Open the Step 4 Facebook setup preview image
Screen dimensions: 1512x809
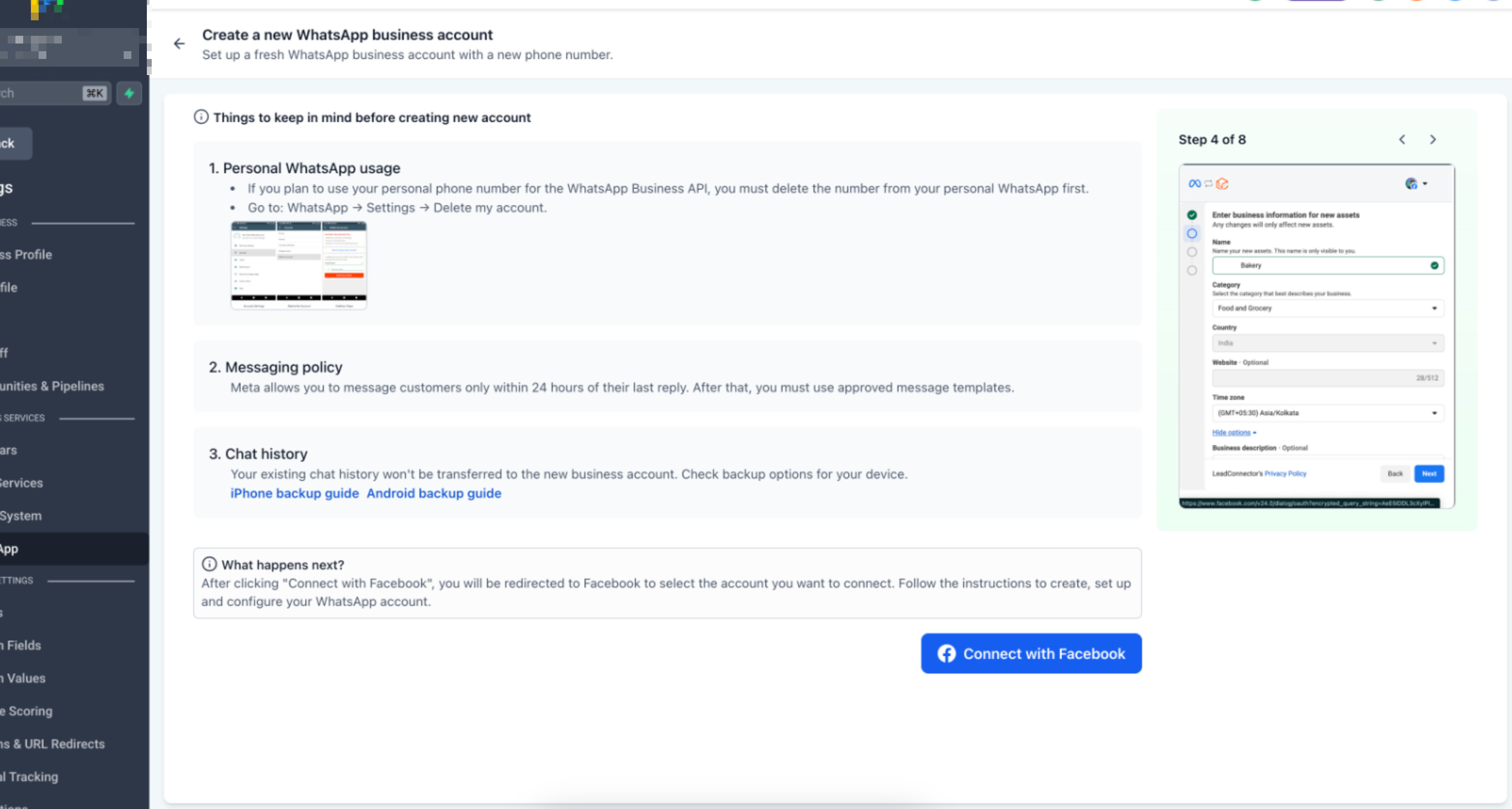coord(1316,336)
